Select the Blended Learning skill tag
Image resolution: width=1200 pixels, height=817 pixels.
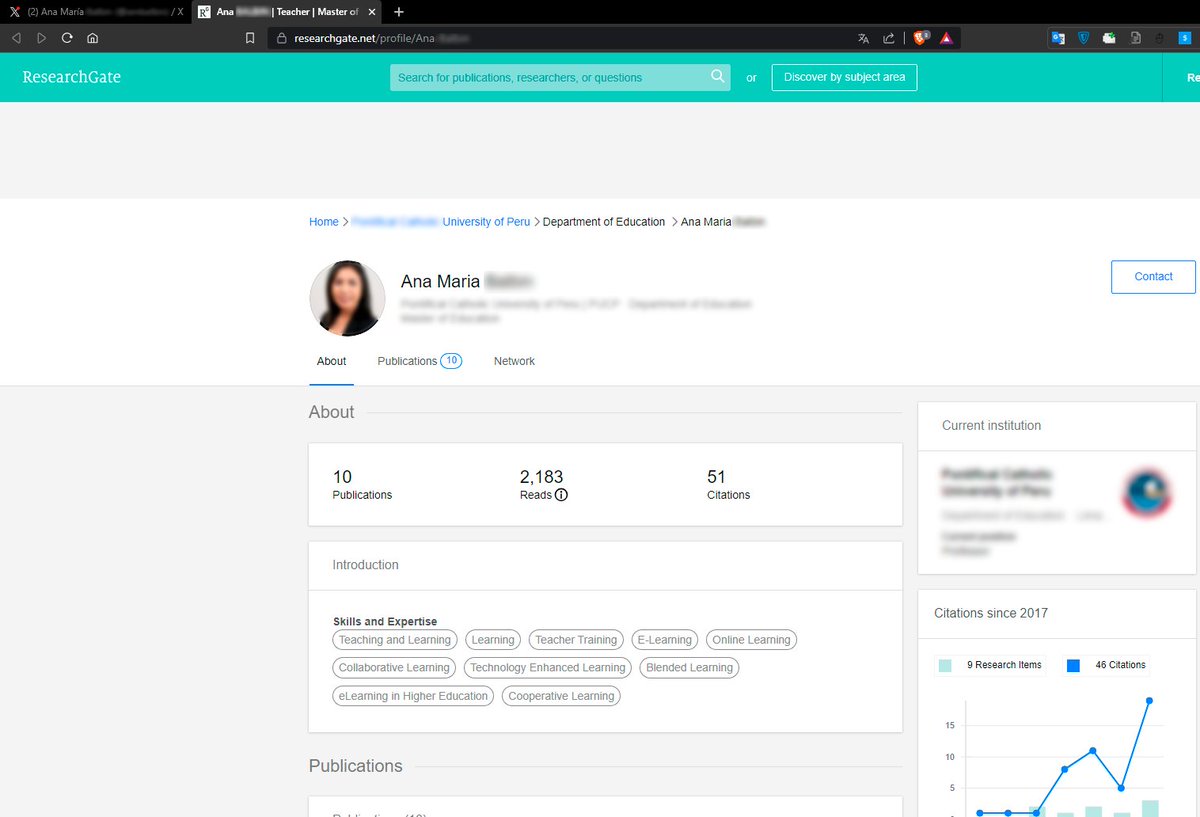coord(689,668)
